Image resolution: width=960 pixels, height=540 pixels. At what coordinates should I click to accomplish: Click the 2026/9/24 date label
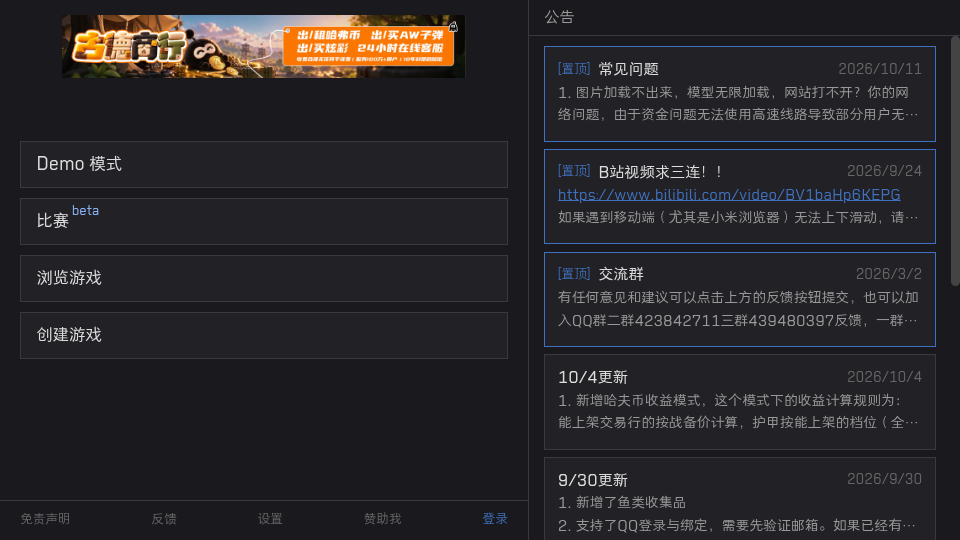(x=884, y=171)
